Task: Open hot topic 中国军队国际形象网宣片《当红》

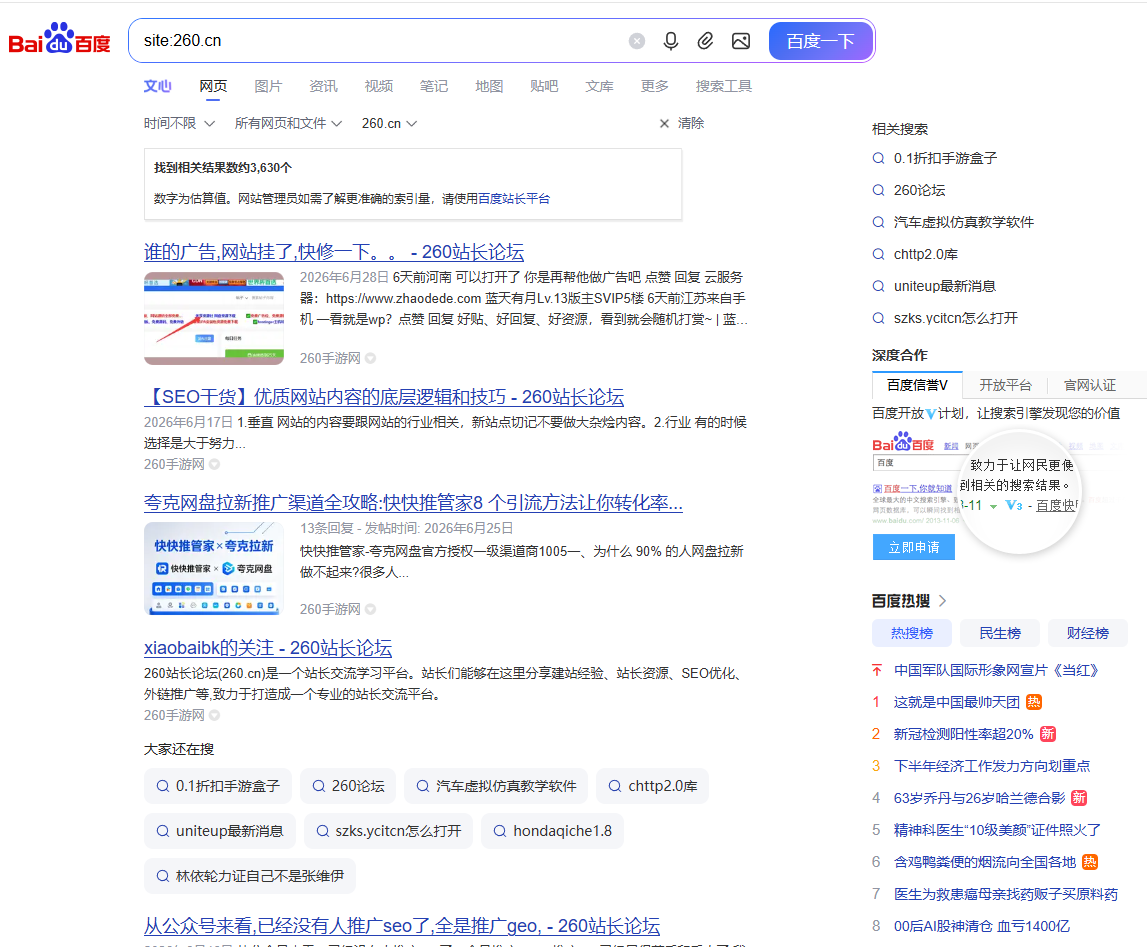Action: [996, 671]
